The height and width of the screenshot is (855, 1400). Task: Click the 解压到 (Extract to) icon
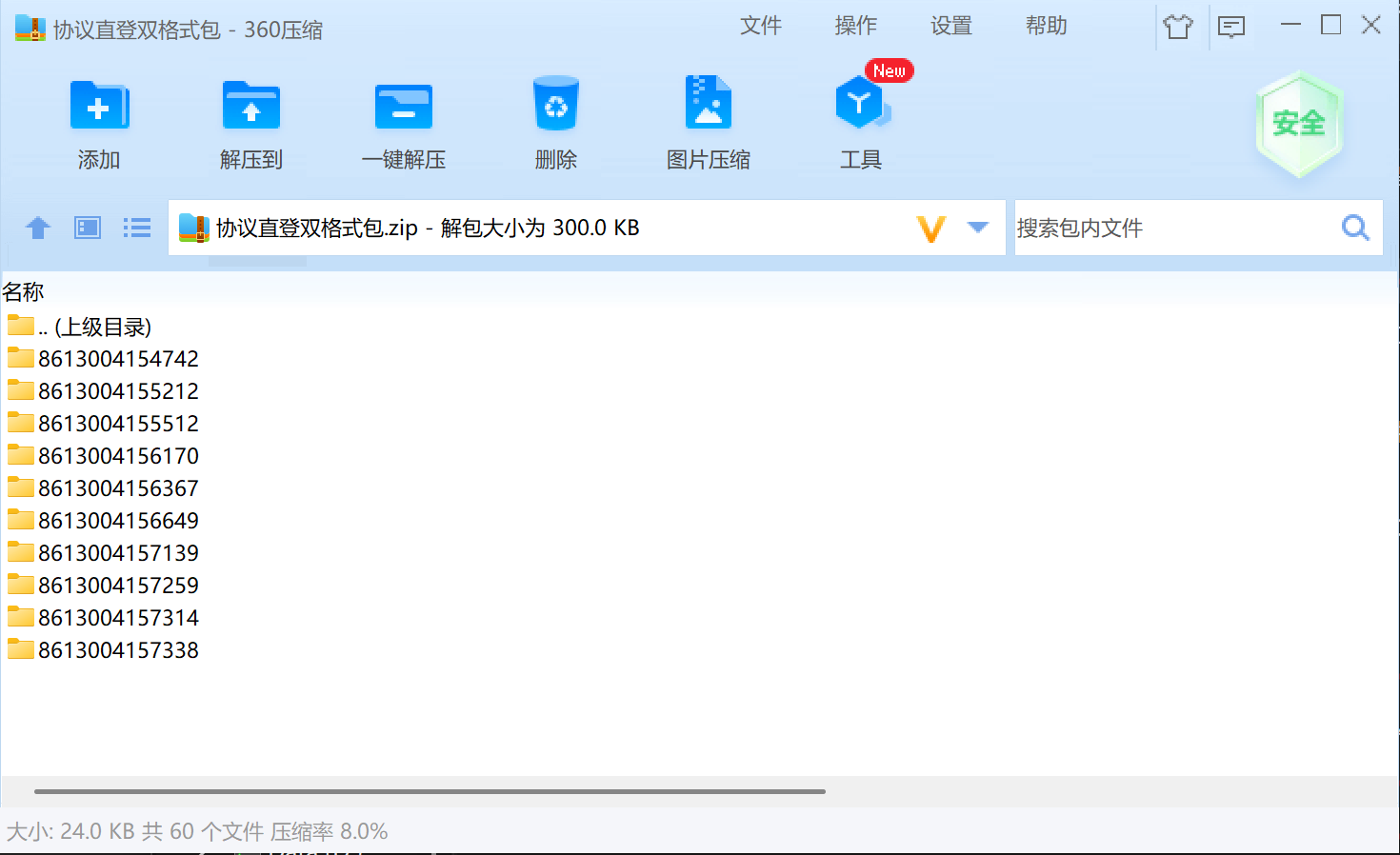point(250,106)
